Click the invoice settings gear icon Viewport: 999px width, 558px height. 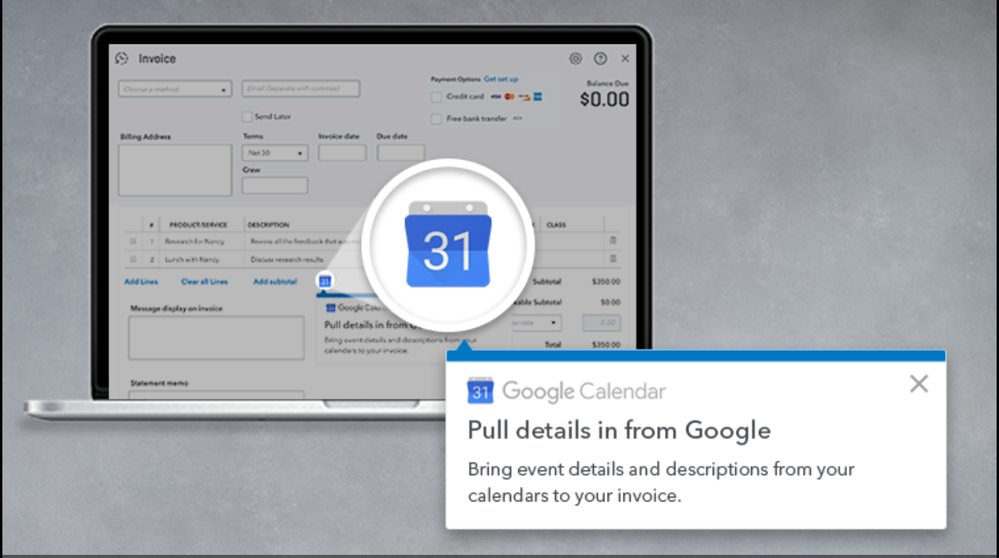575,59
